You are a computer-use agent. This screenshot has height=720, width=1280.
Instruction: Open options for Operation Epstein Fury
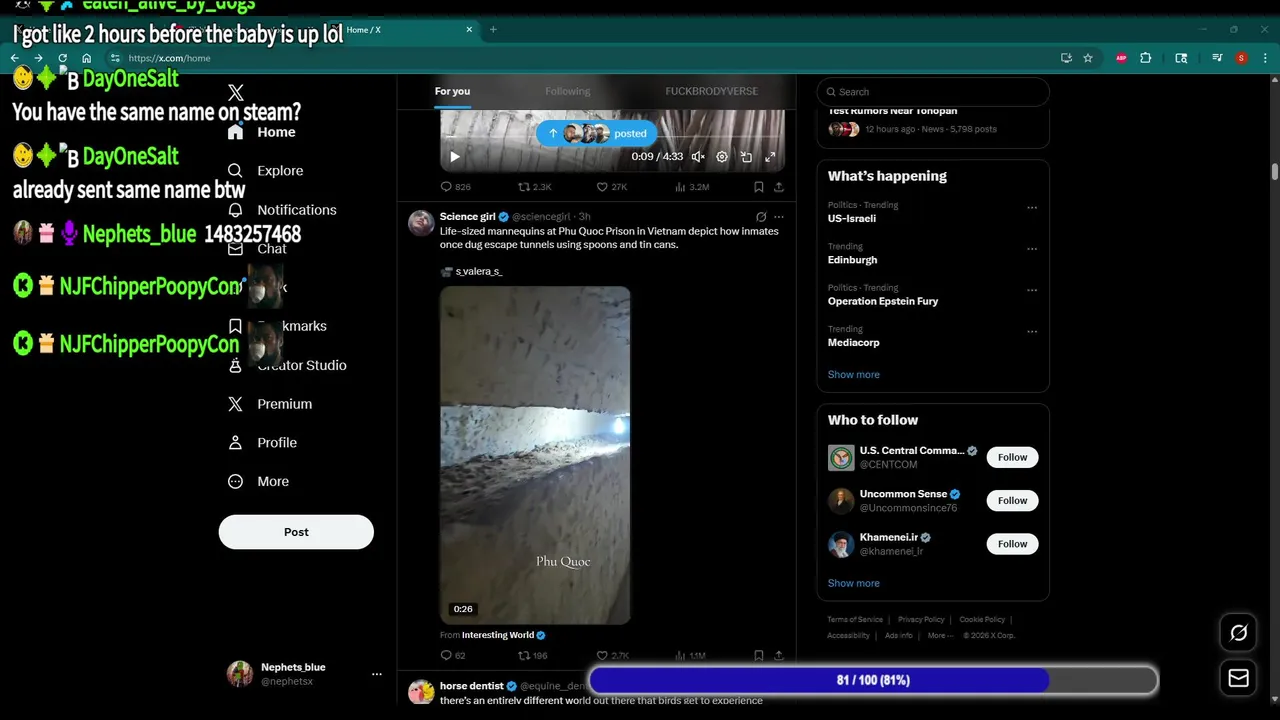click(x=1032, y=290)
